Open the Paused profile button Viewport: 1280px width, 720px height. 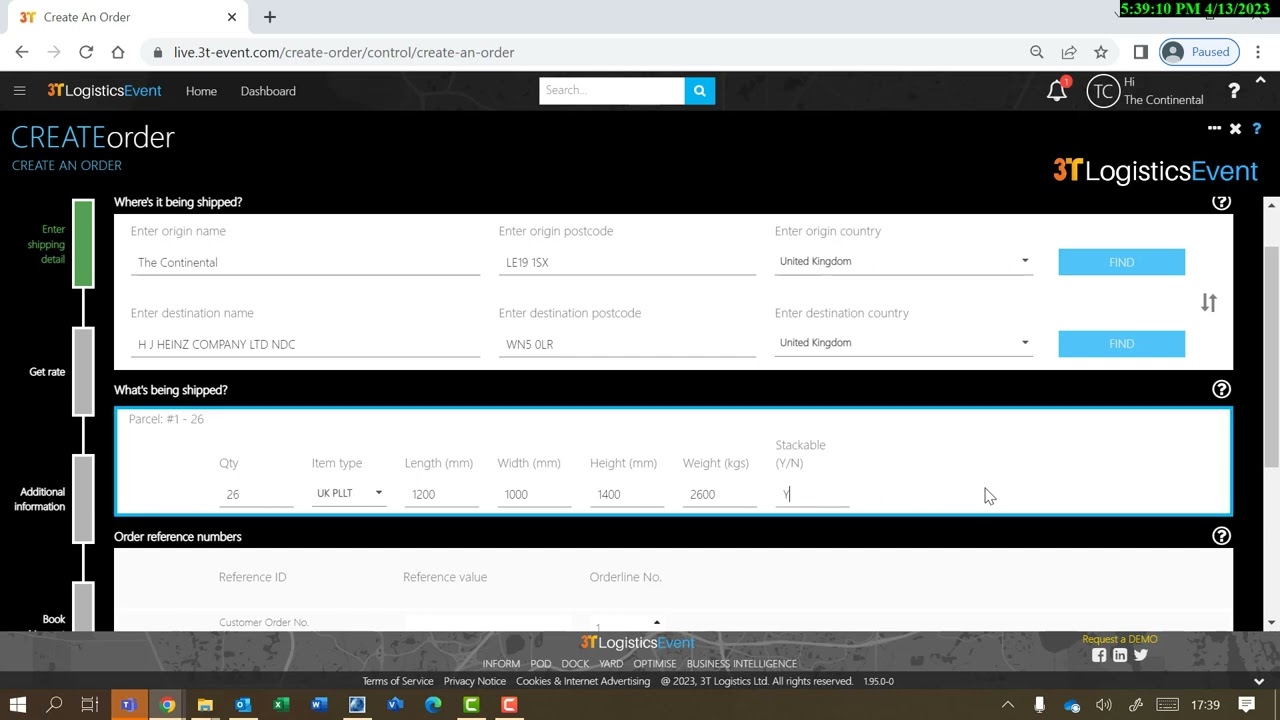pyautogui.click(x=1199, y=52)
